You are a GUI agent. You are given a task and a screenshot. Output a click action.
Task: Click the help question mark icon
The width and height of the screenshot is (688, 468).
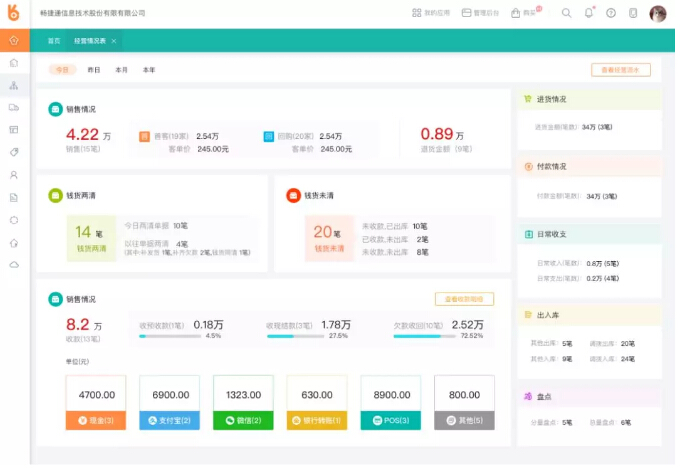(x=610, y=13)
